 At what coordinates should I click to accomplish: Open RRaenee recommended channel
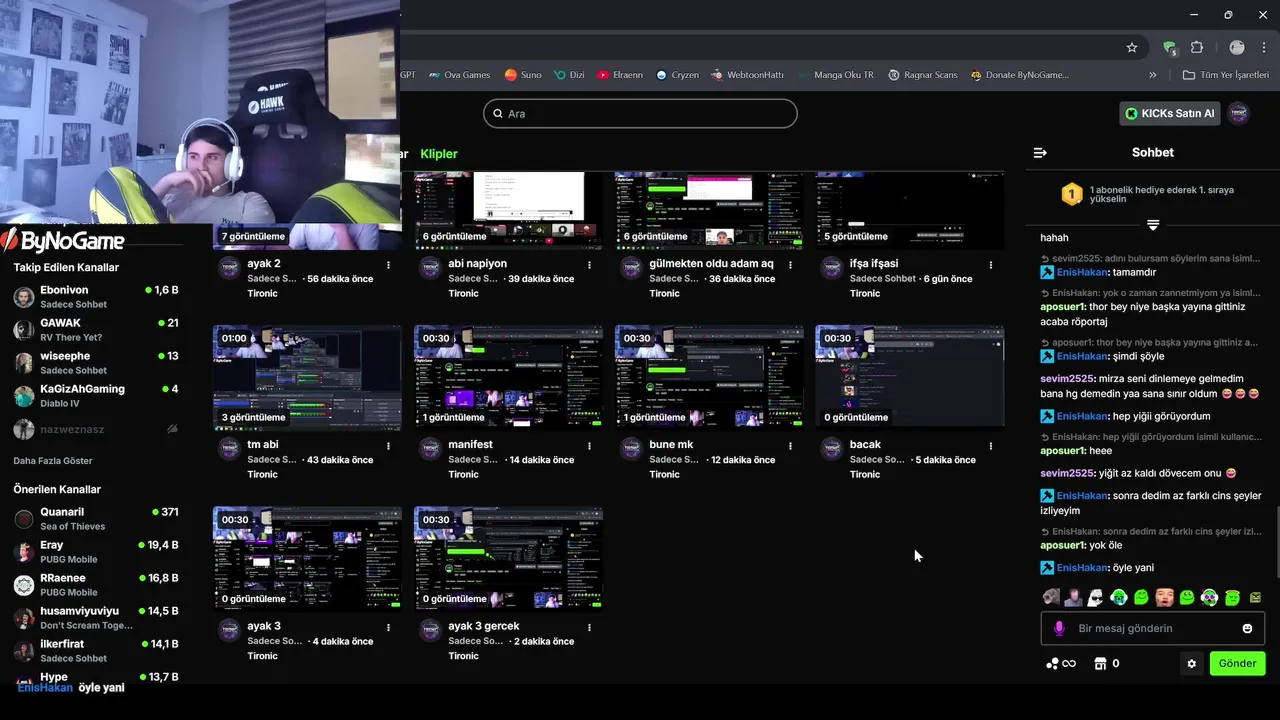click(96, 585)
